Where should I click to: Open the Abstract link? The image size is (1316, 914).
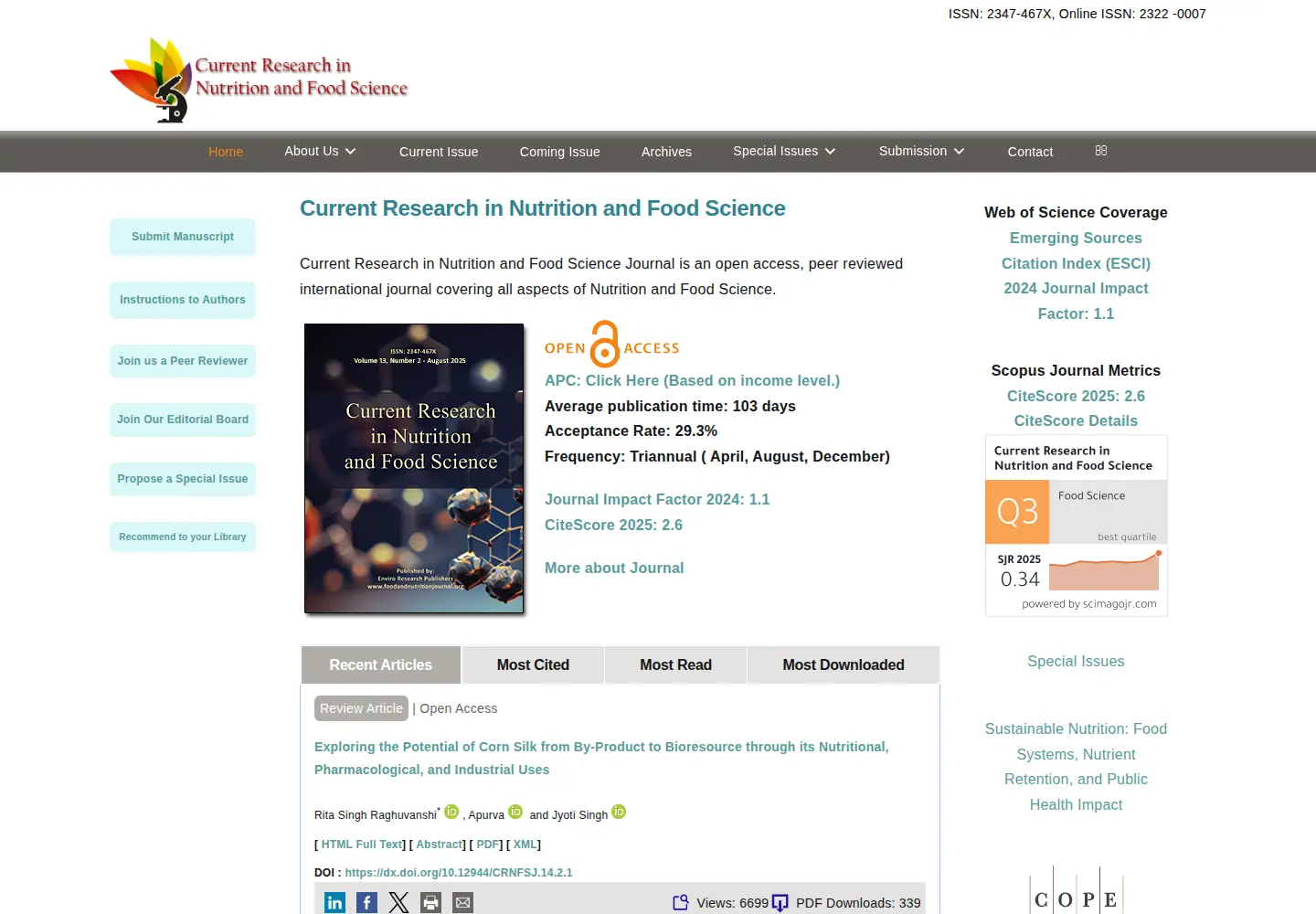(440, 845)
